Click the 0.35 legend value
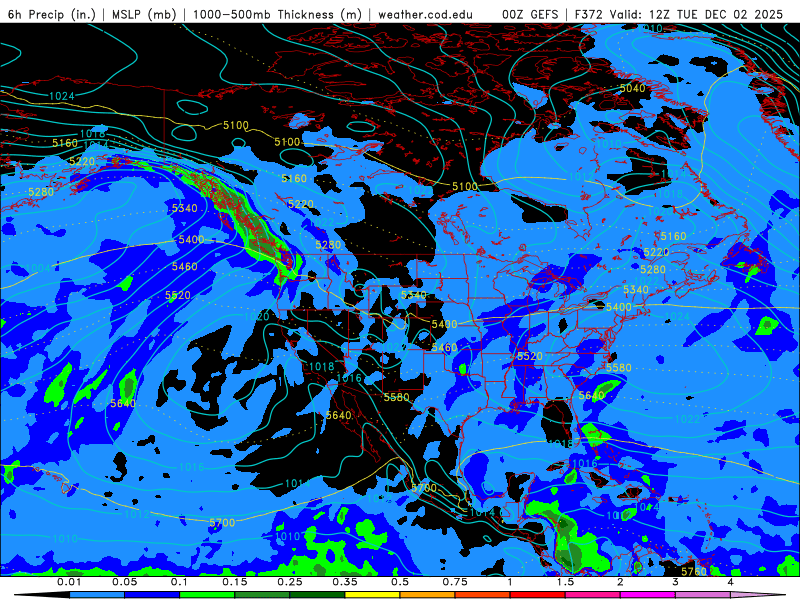Screen dimensions: 800x600 [345, 582]
